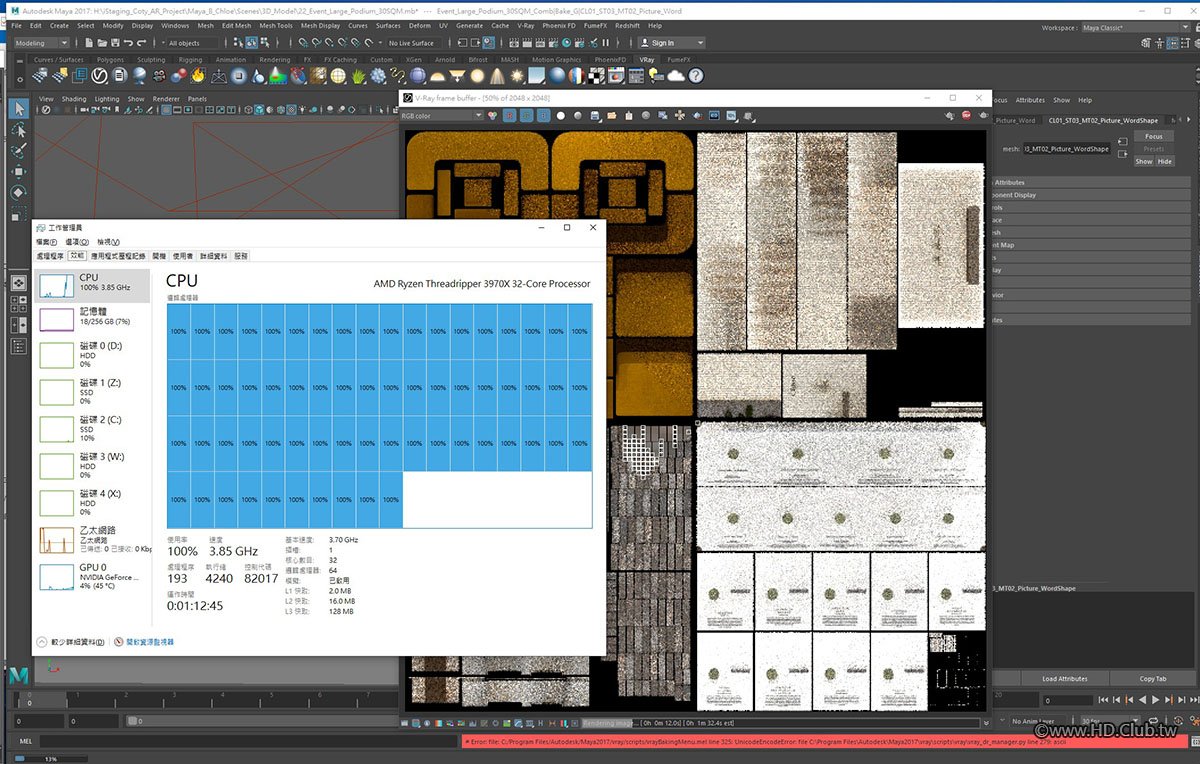Toggle the green channel button in frame buffer

click(526, 116)
